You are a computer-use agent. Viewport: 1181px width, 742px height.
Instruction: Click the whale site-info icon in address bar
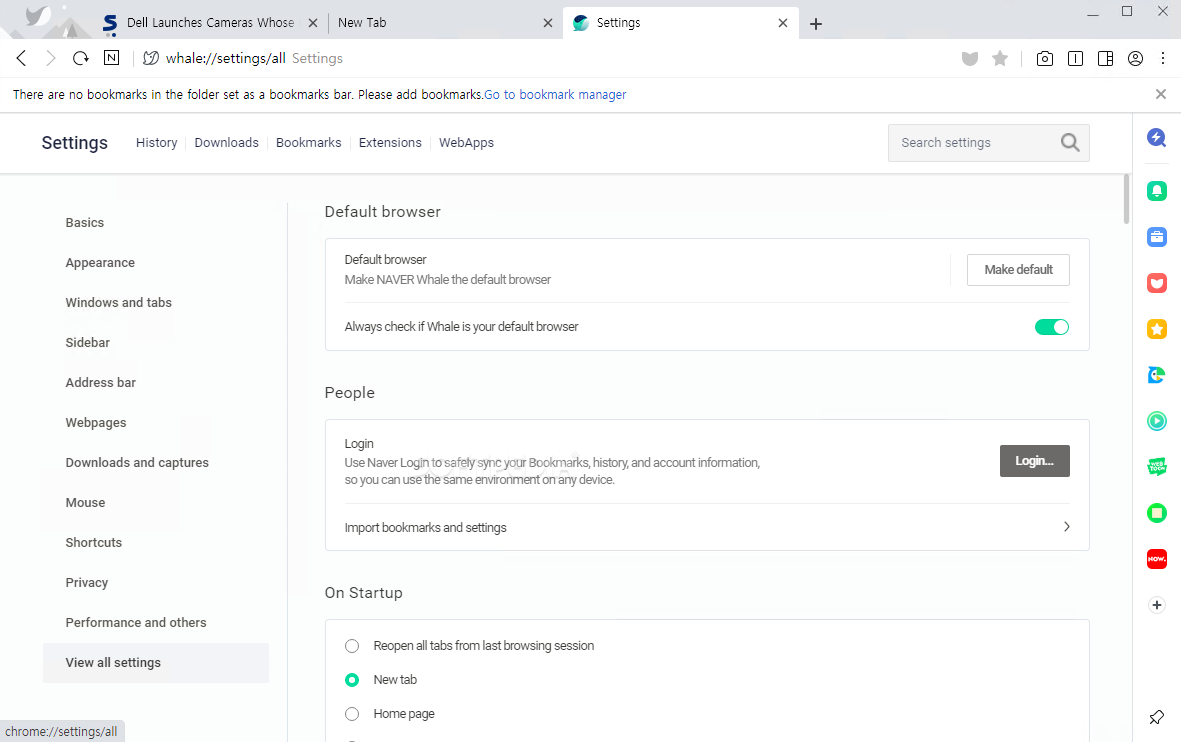point(151,58)
